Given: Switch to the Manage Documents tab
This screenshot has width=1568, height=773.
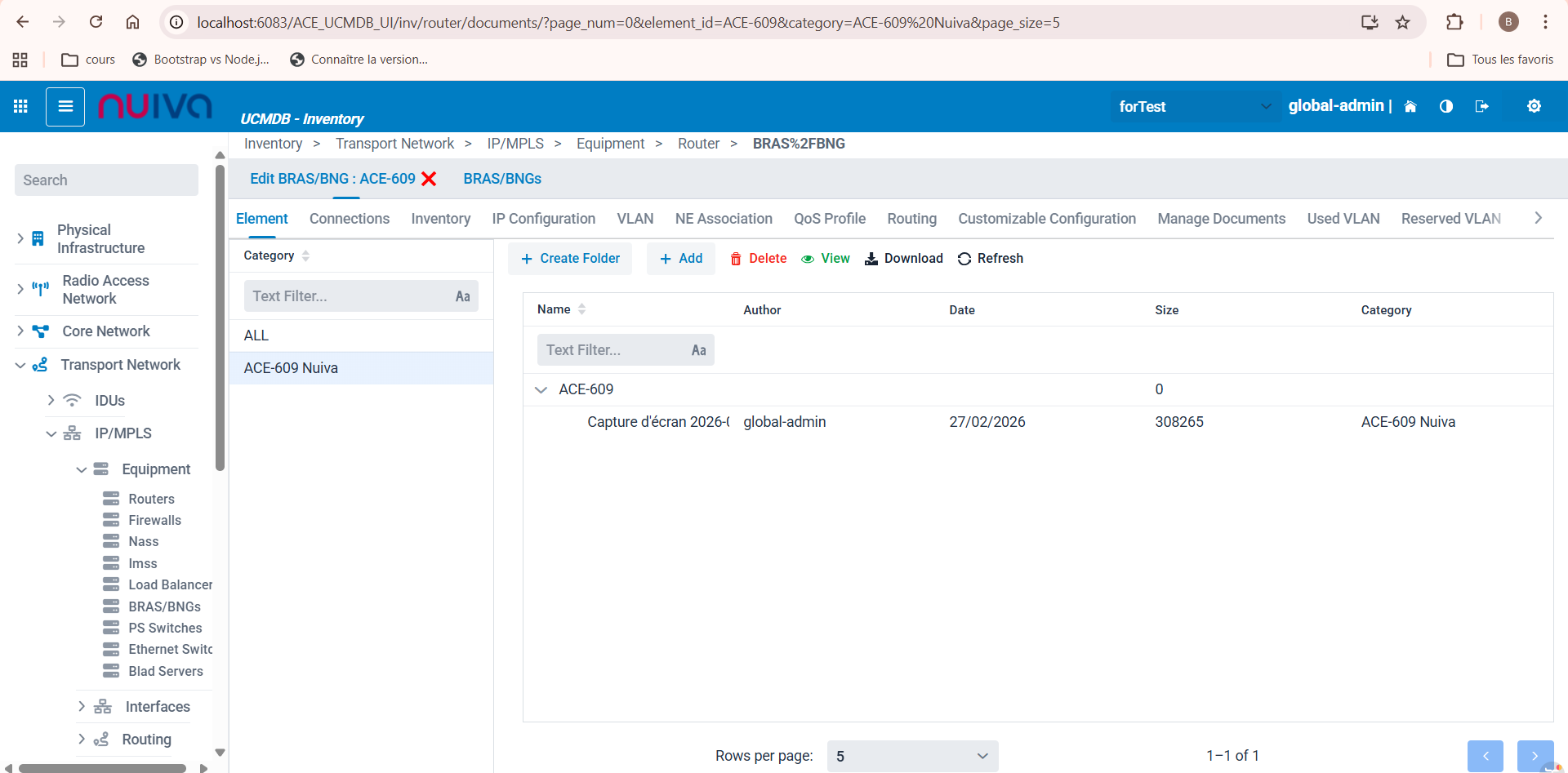Looking at the screenshot, I should tap(1221, 219).
